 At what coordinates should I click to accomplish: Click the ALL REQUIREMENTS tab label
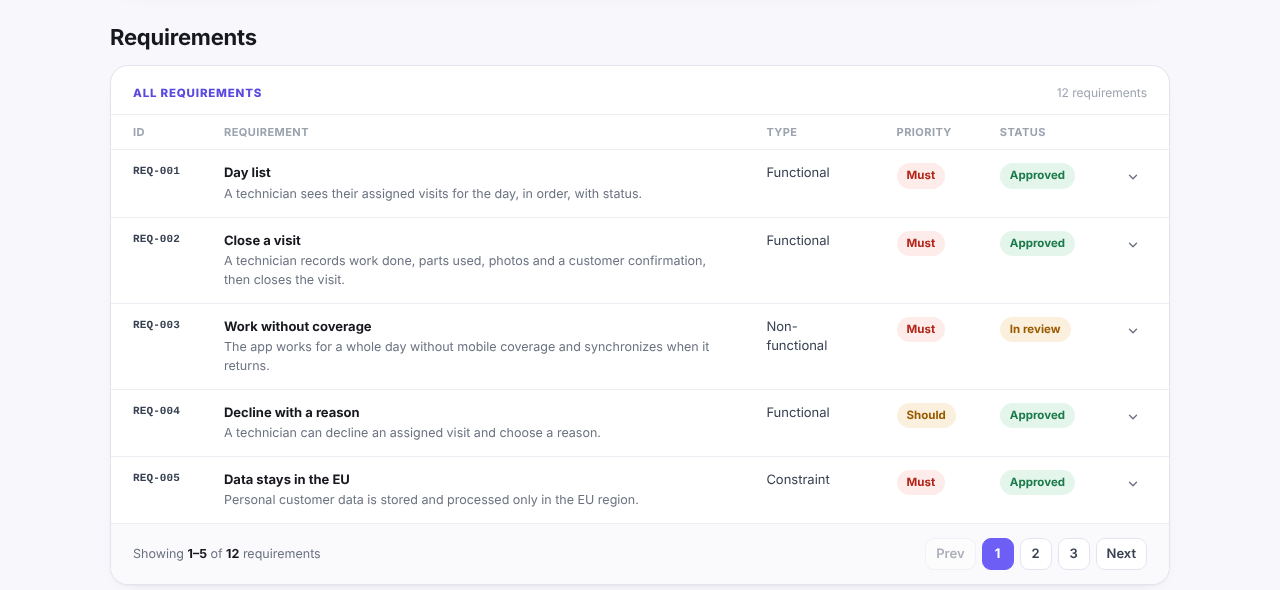click(197, 93)
